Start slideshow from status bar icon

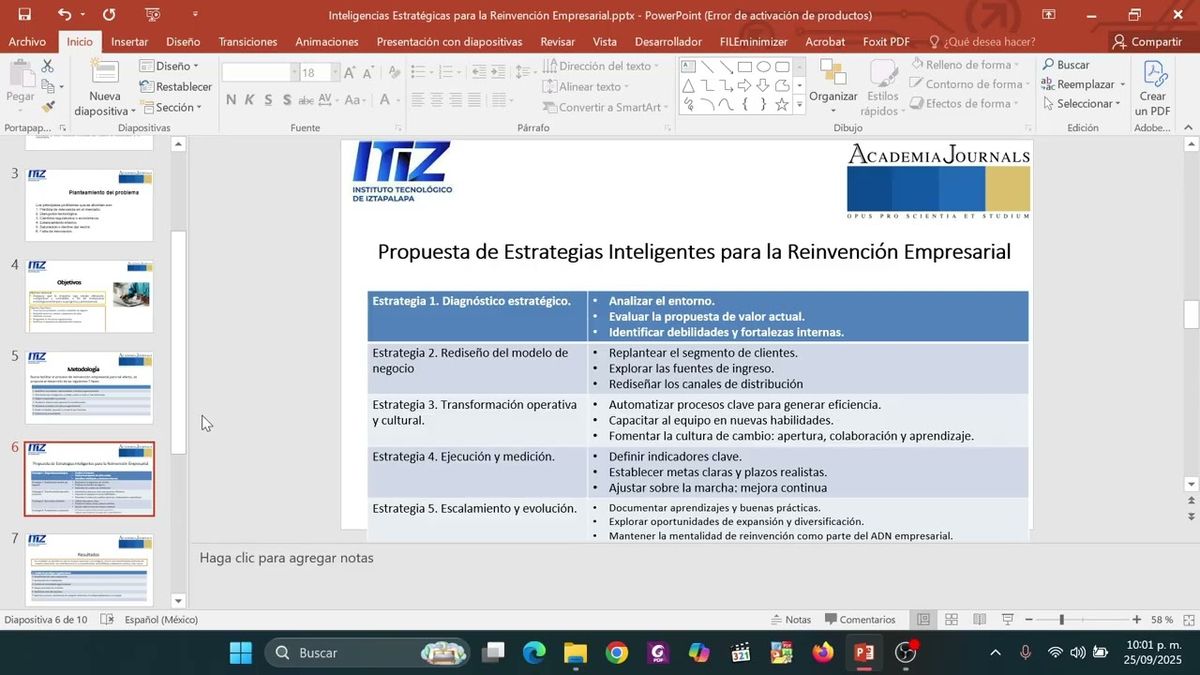pos(1008,620)
